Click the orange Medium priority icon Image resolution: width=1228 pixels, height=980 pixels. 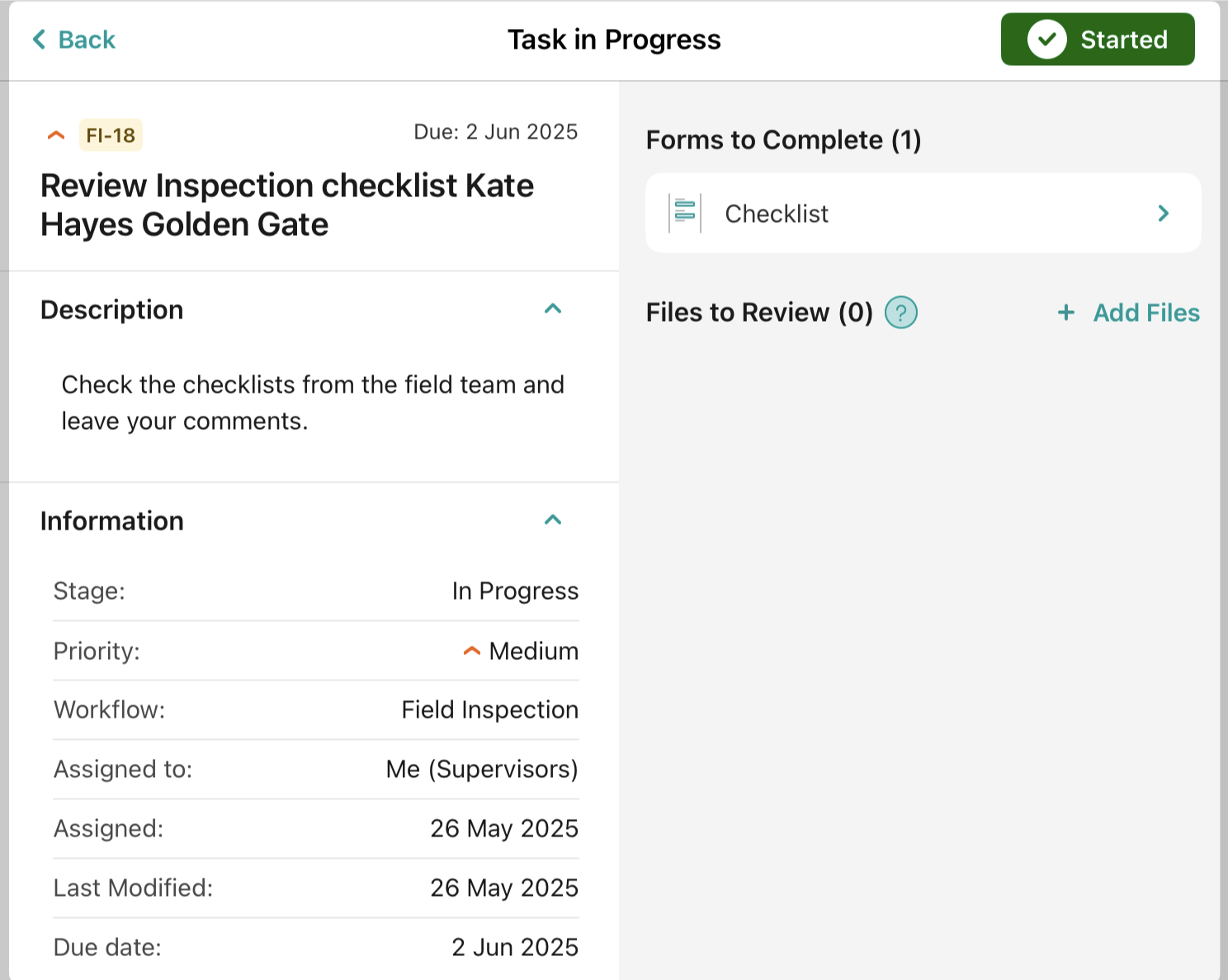(471, 651)
